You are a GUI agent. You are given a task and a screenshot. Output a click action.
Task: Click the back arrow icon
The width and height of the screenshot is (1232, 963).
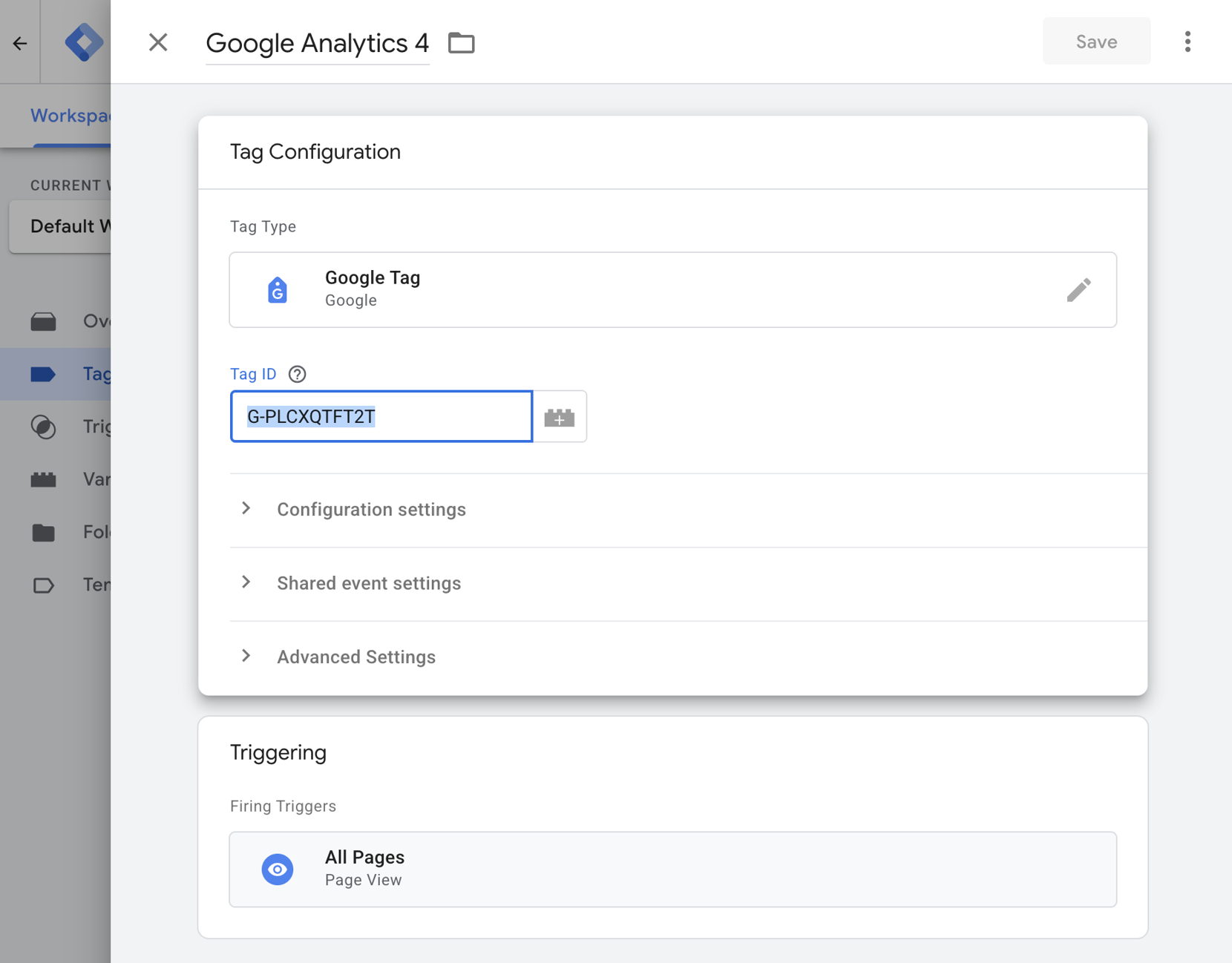(x=20, y=43)
